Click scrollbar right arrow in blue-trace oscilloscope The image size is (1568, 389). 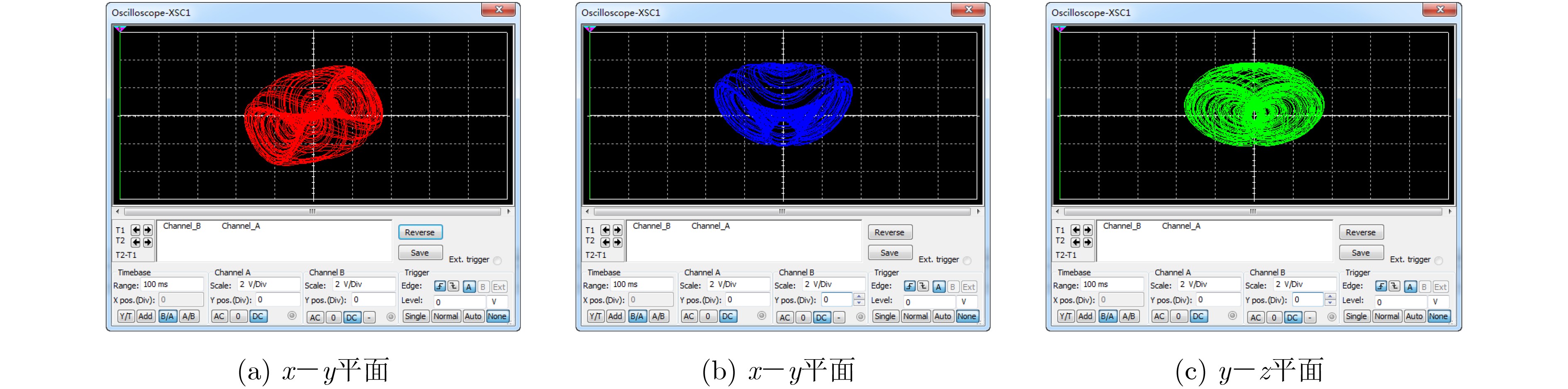click(x=979, y=212)
